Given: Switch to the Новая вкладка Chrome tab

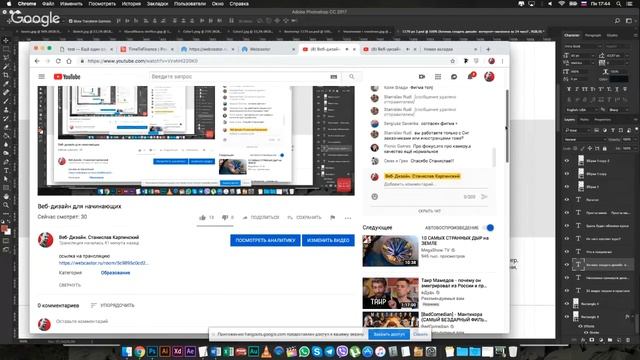Looking at the screenshot, I should (x=449, y=49).
